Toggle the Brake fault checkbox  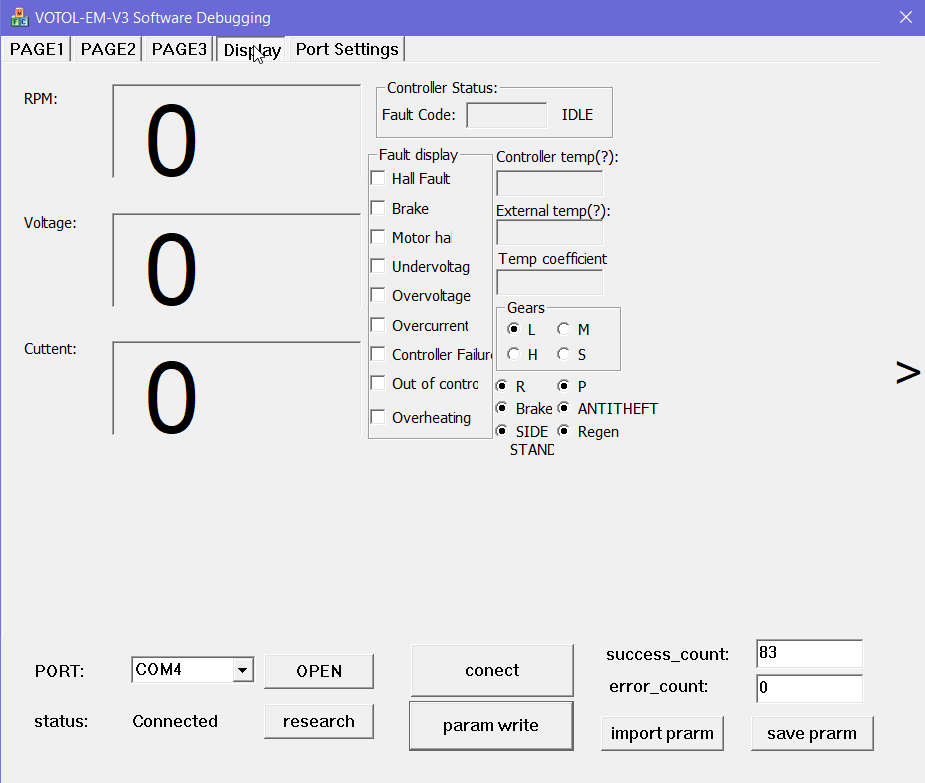pos(378,209)
